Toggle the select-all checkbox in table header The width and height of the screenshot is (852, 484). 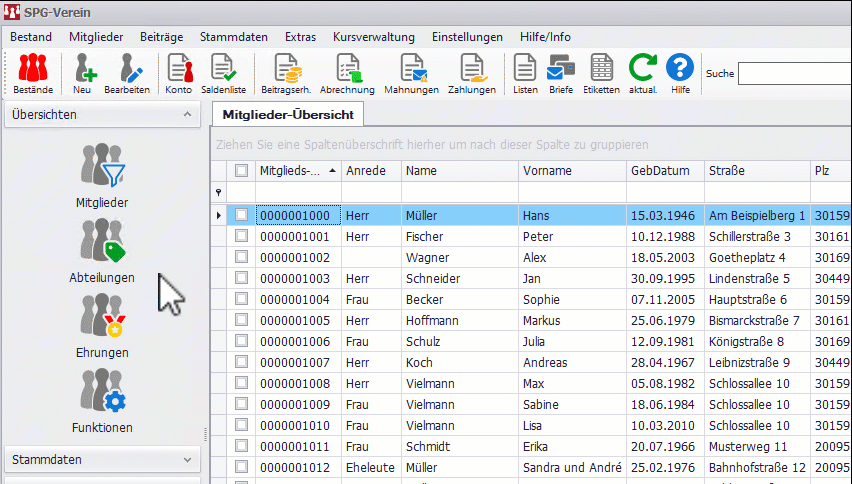click(x=241, y=171)
